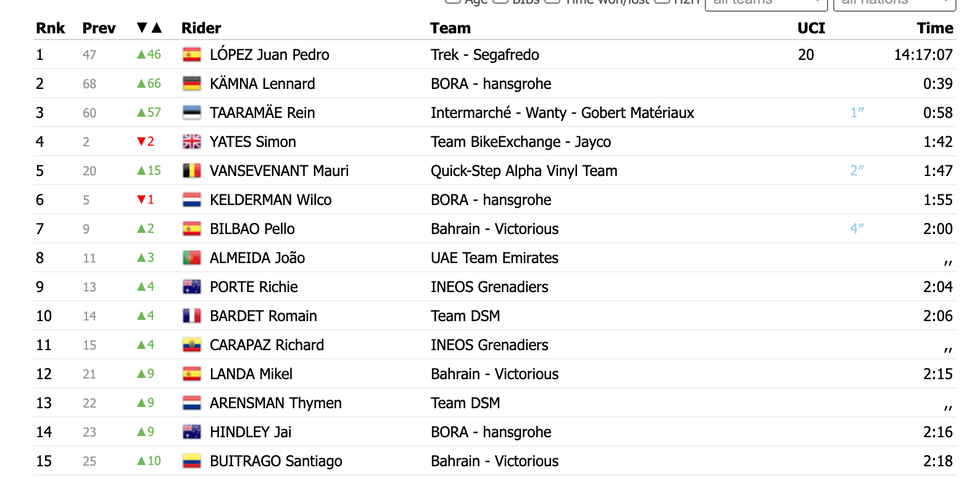Sort by the Time column header
The height and width of the screenshot is (478, 980).
point(935,28)
